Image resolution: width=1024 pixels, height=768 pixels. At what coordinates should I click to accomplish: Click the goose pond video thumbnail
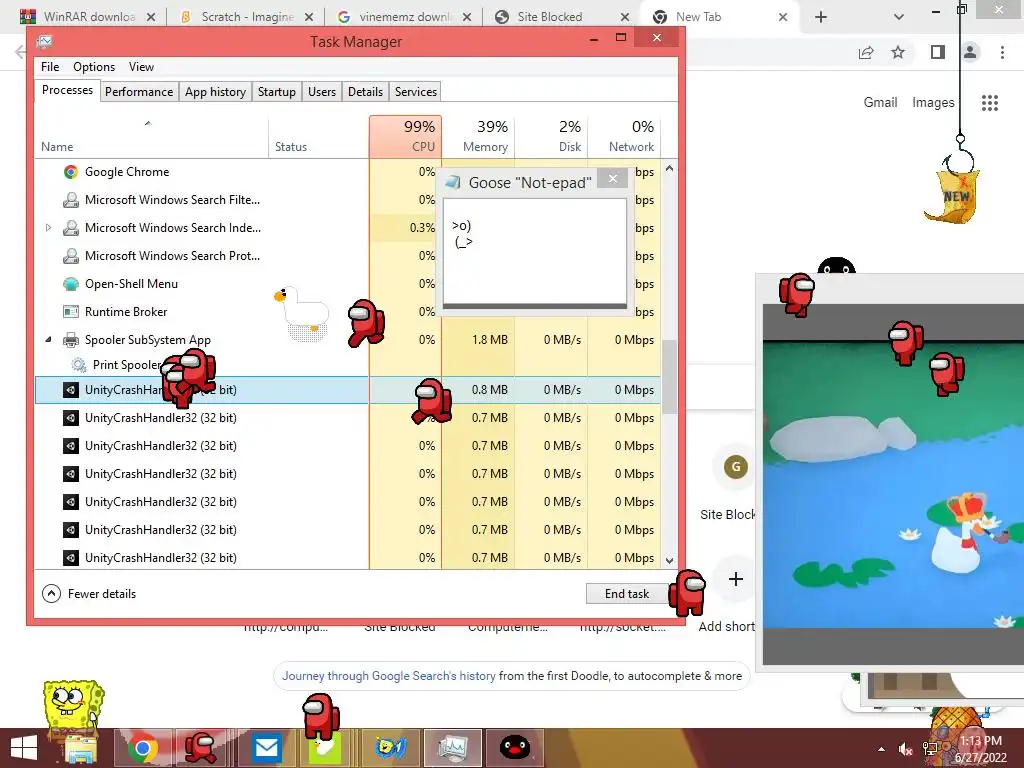[893, 485]
